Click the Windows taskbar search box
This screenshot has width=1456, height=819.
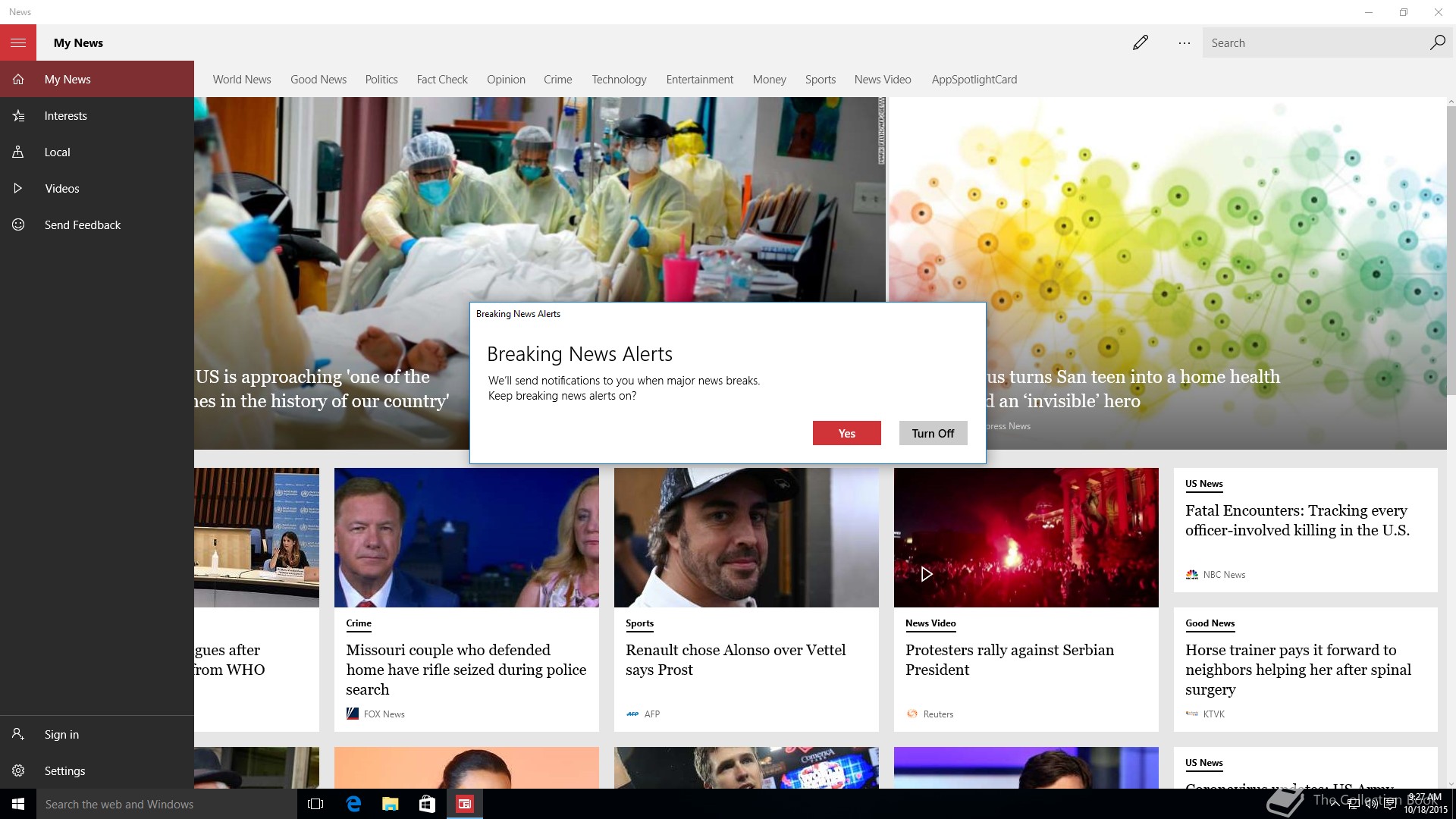pyautogui.click(x=167, y=804)
